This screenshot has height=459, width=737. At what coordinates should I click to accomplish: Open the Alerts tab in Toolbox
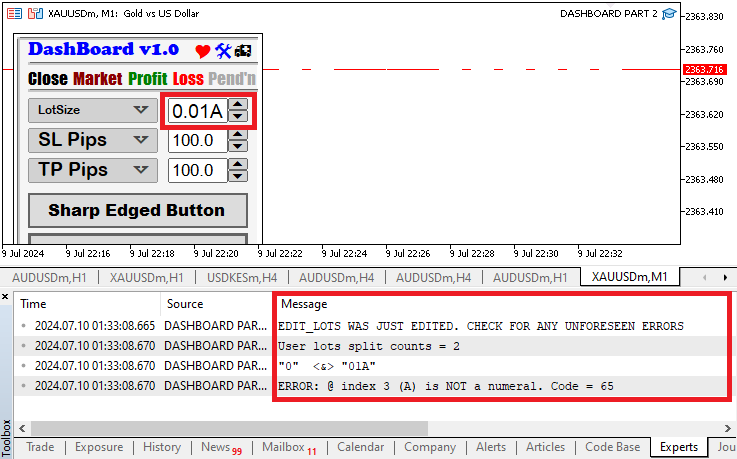coord(491,447)
